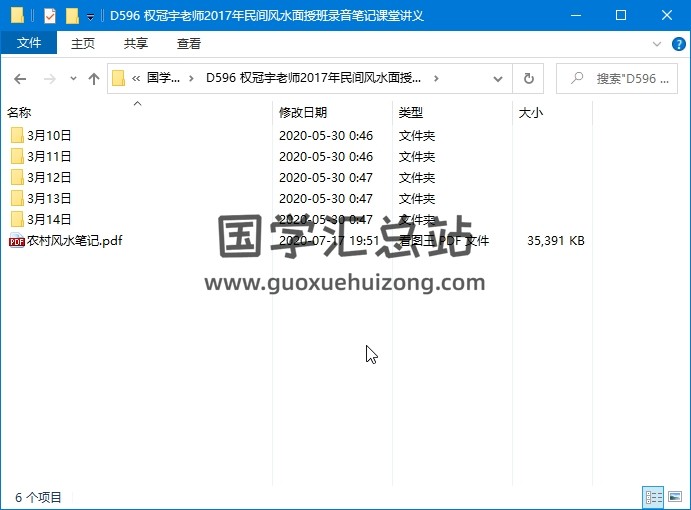This screenshot has height=510, width=691.
Task: Sort files by 修改日期 column header
Action: pos(303,113)
